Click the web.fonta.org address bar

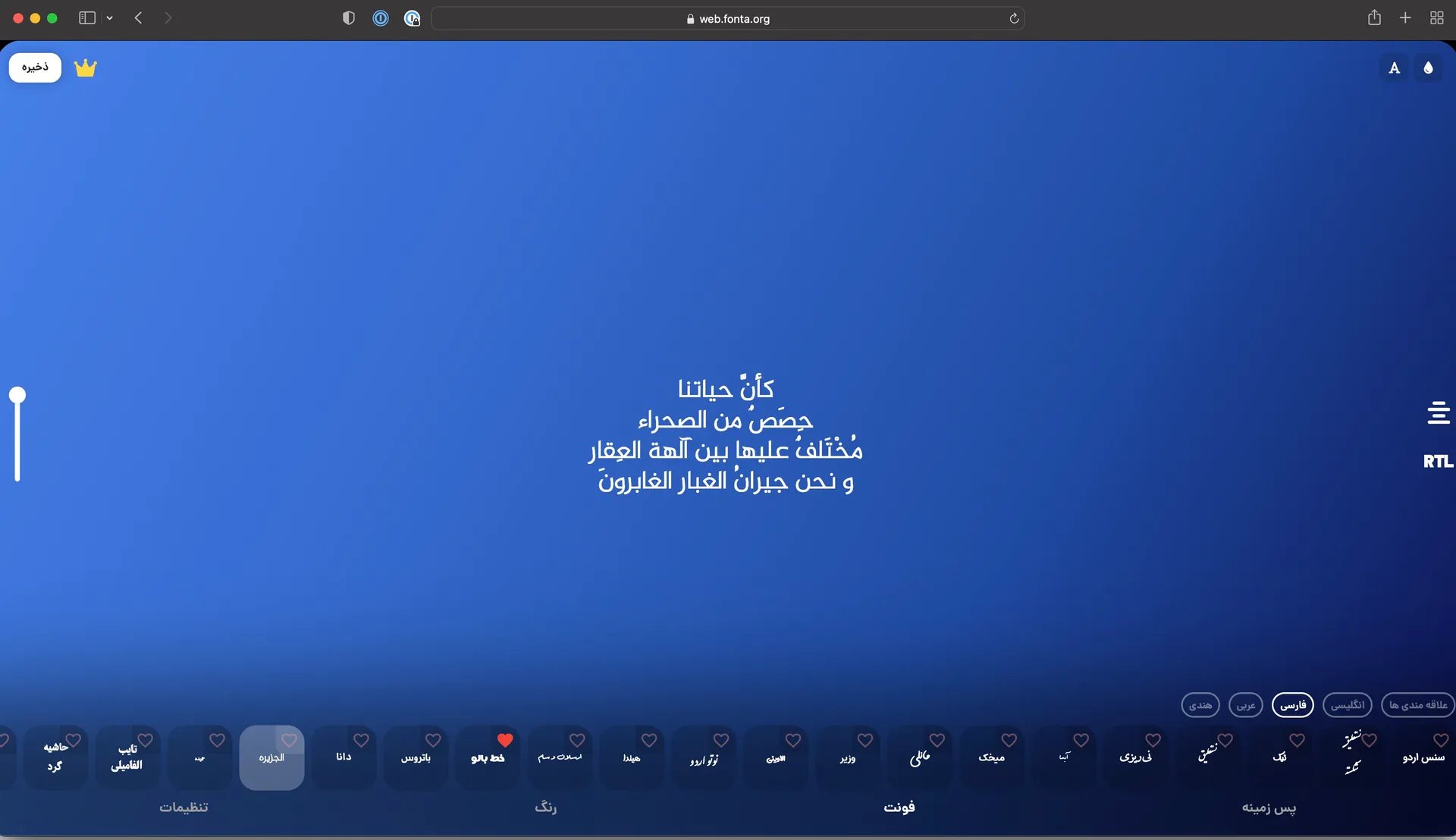tap(727, 19)
